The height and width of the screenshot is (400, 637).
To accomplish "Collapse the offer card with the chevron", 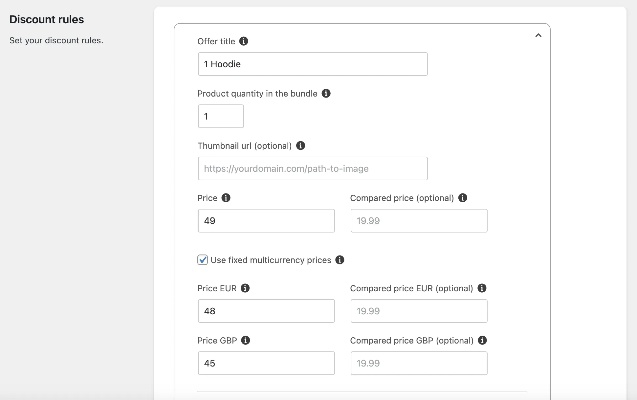I will [x=538, y=35].
